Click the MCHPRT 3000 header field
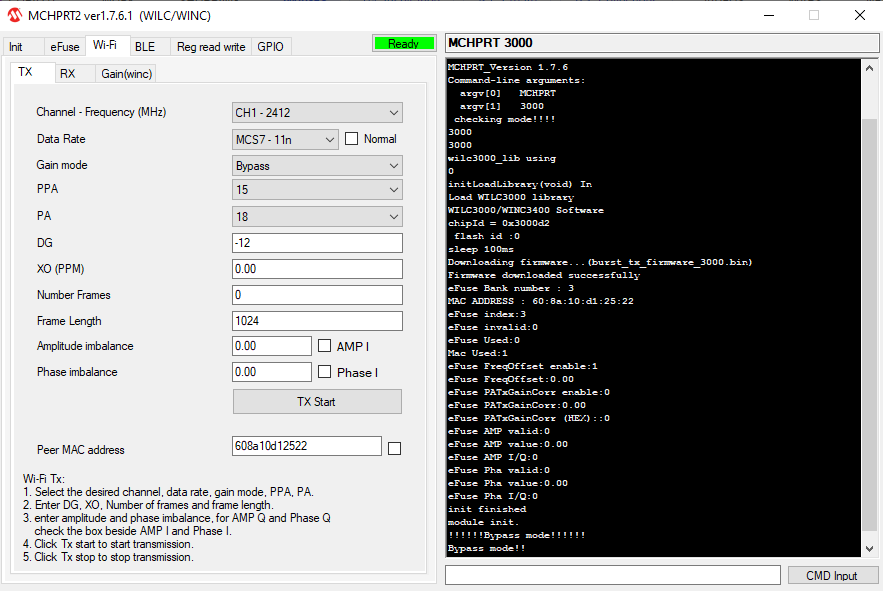The image size is (883, 591). 662,43
